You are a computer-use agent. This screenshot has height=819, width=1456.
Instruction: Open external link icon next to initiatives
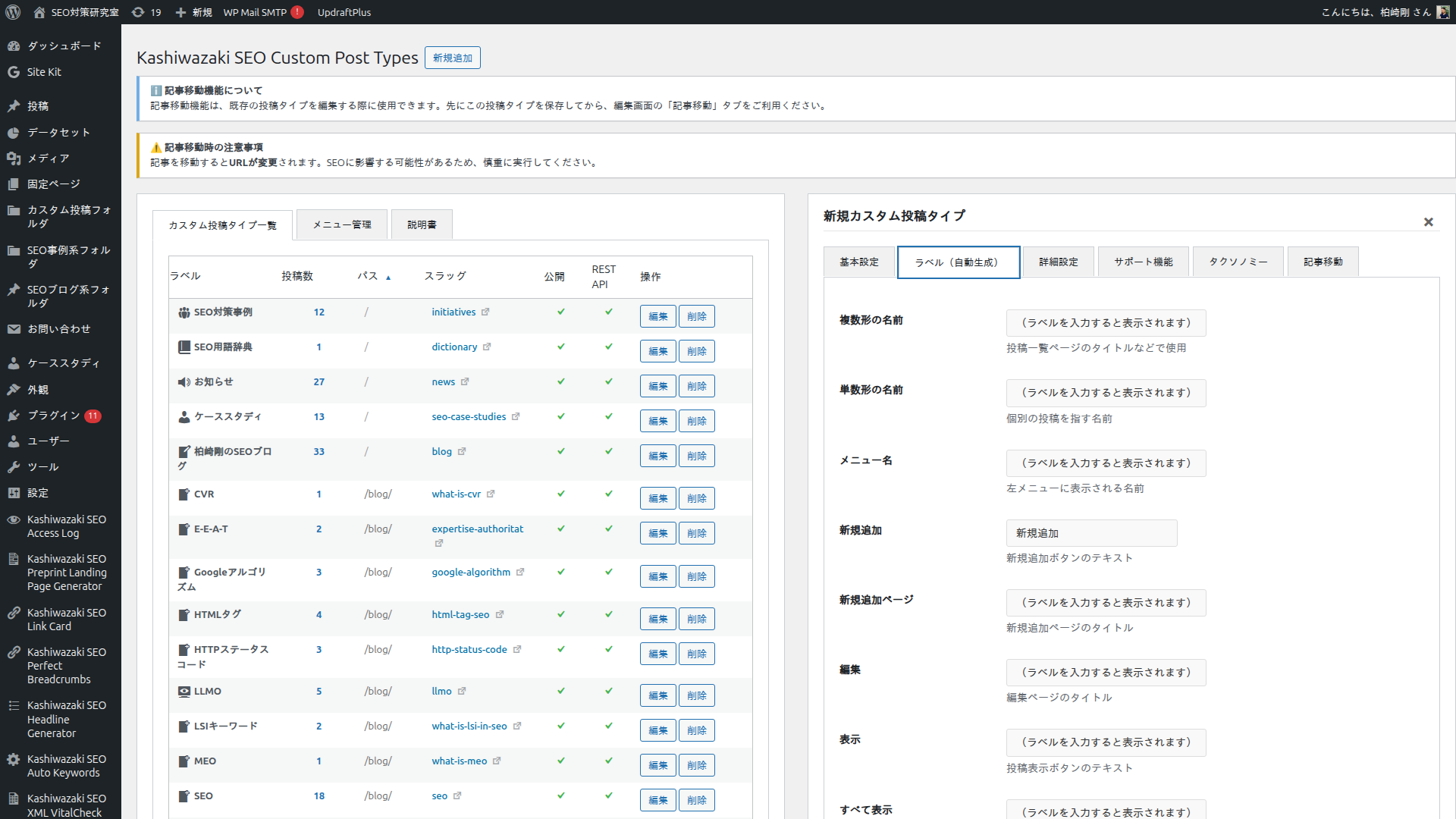coord(485,312)
